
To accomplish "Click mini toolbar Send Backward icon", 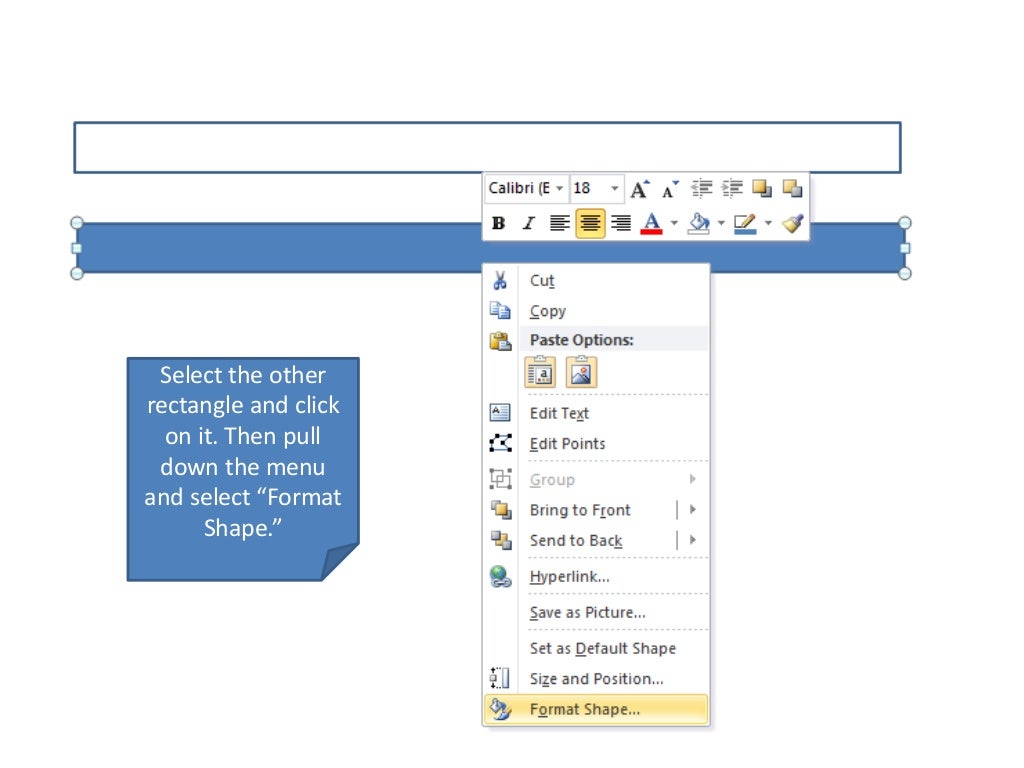I will point(792,189).
